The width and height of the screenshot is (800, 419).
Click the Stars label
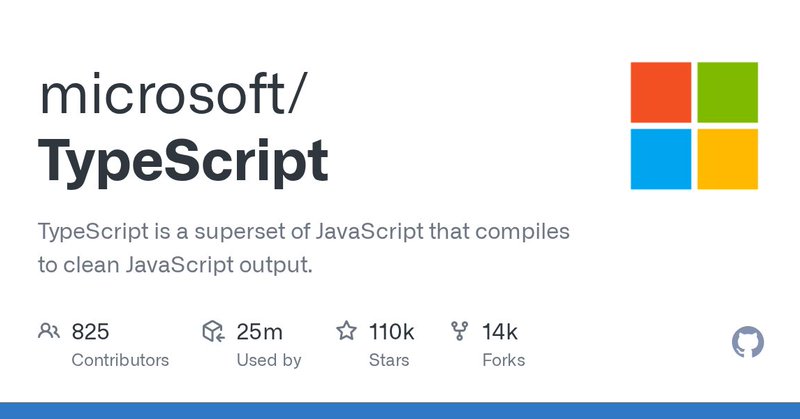click(x=389, y=360)
